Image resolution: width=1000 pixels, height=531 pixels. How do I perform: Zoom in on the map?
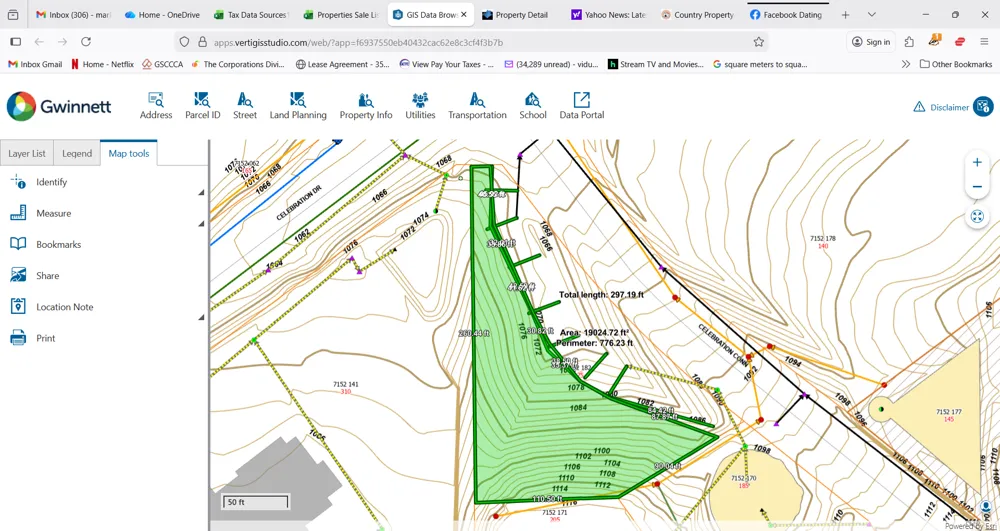click(x=977, y=162)
